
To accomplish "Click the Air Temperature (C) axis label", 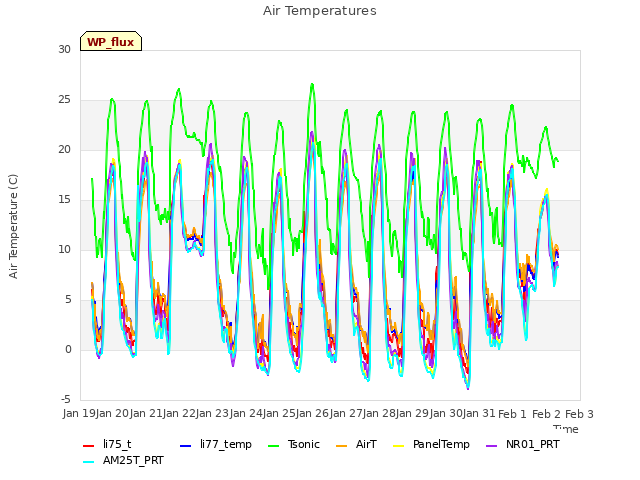I will point(13,227).
